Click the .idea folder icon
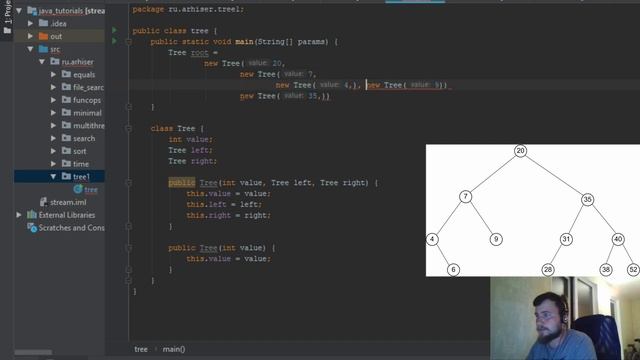The width and height of the screenshot is (640, 360). tap(43, 23)
